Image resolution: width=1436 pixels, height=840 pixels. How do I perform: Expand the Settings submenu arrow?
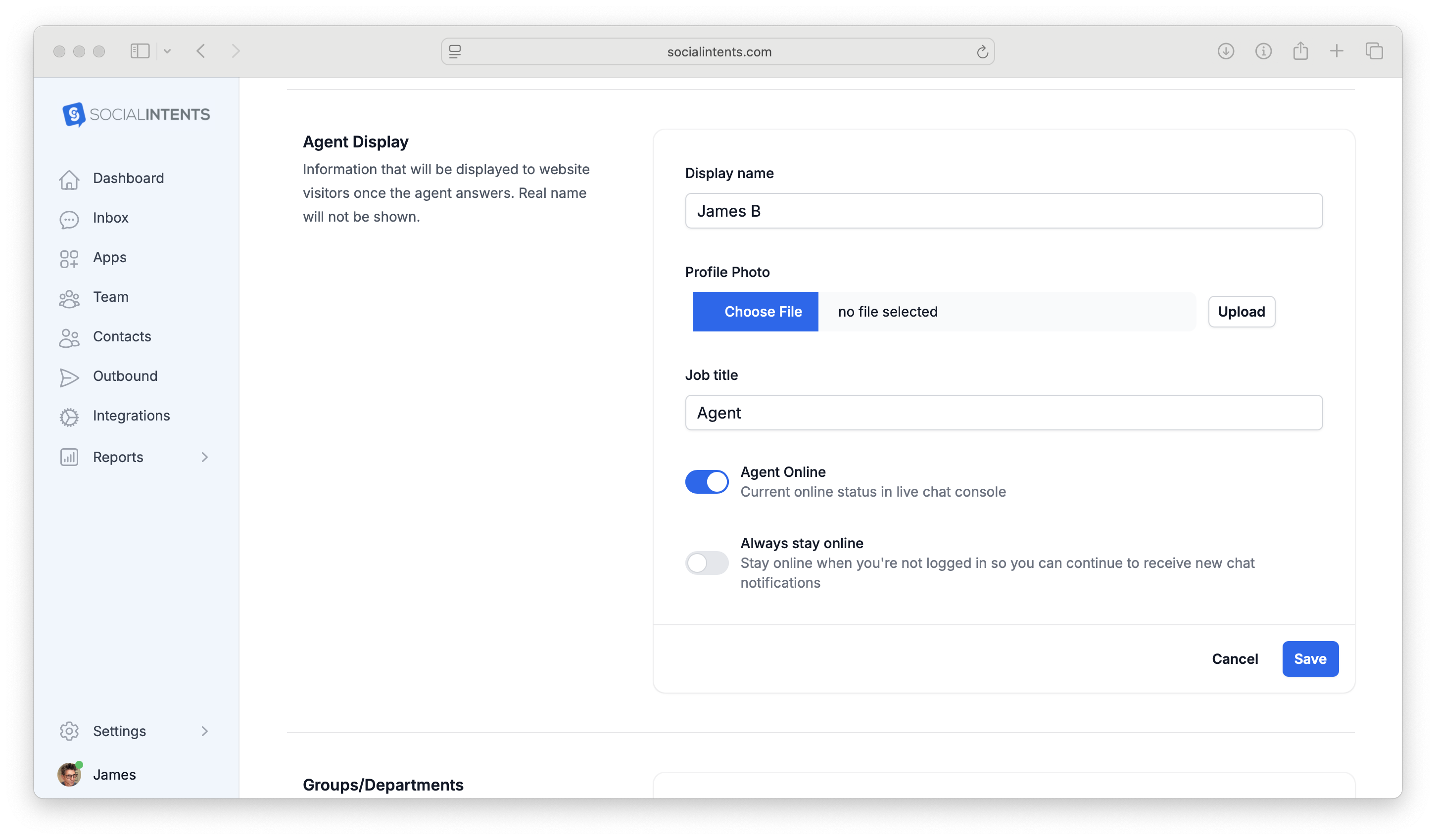click(204, 731)
